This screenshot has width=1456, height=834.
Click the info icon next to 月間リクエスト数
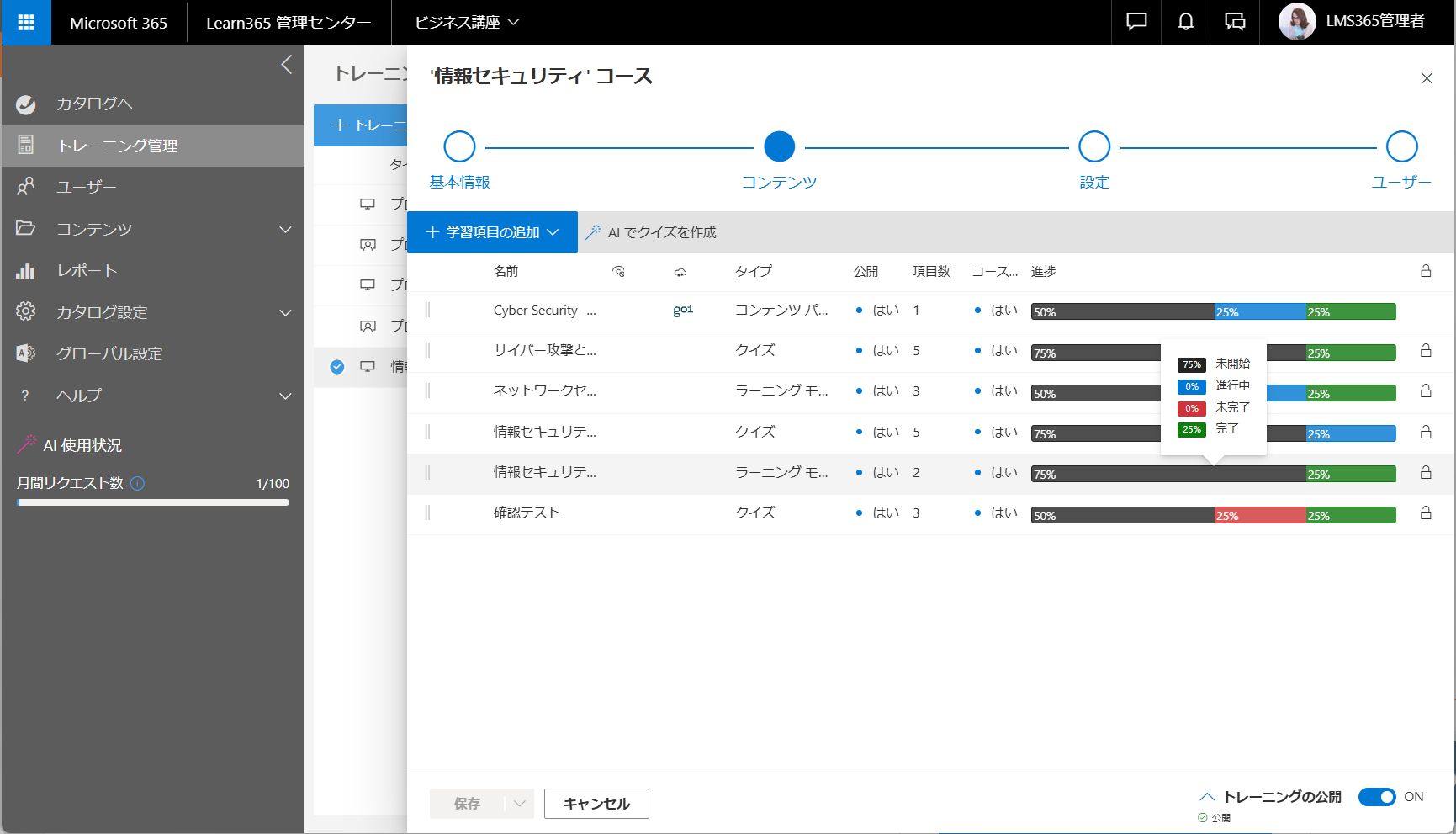pos(138,483)
